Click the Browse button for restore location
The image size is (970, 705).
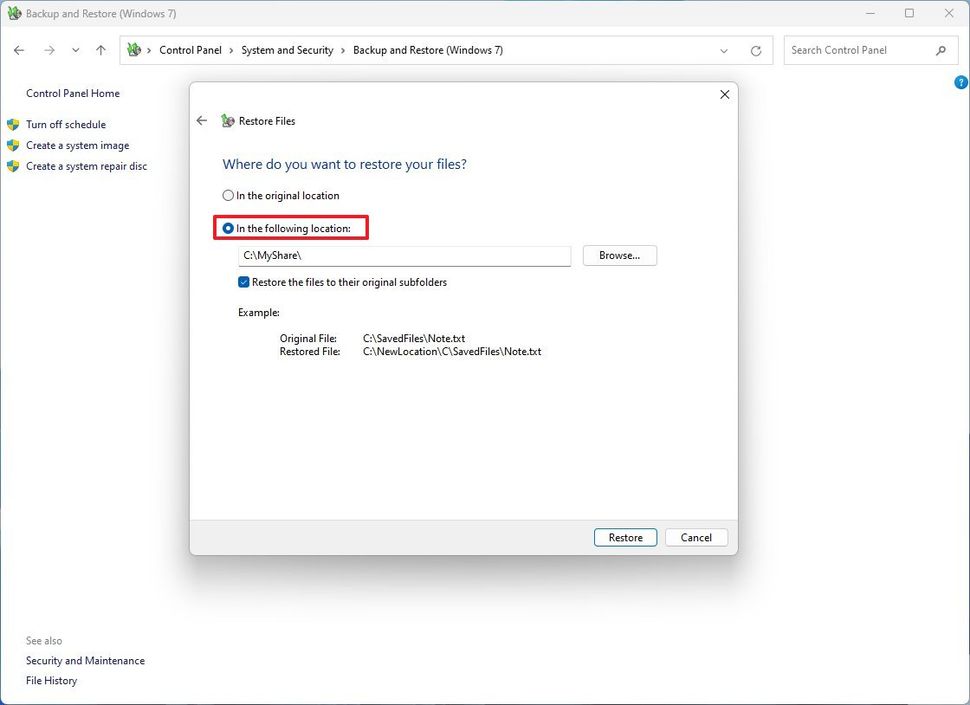coord(619,255)
